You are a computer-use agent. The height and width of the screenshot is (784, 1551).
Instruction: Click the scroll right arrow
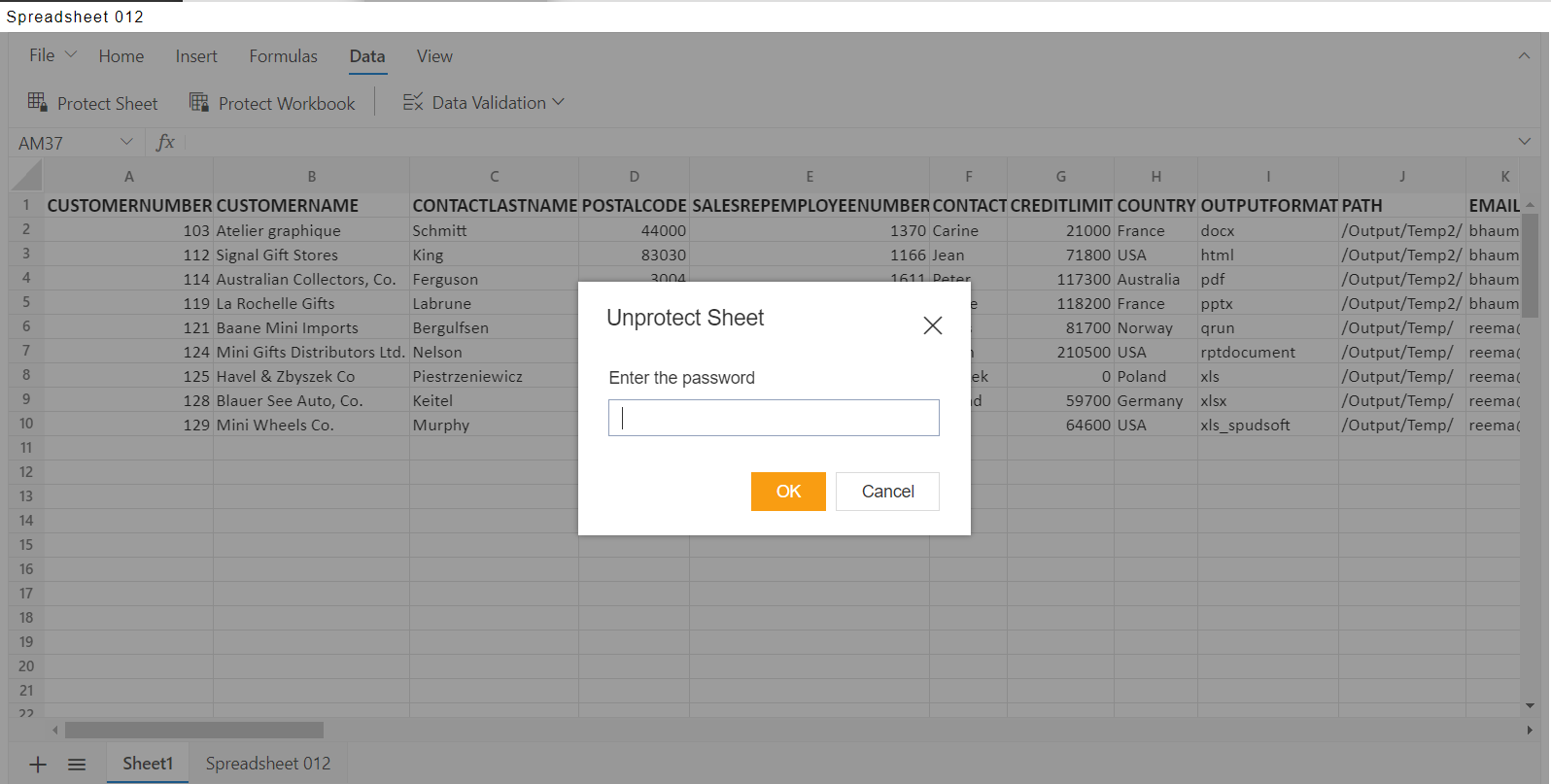click(1530, 730)
